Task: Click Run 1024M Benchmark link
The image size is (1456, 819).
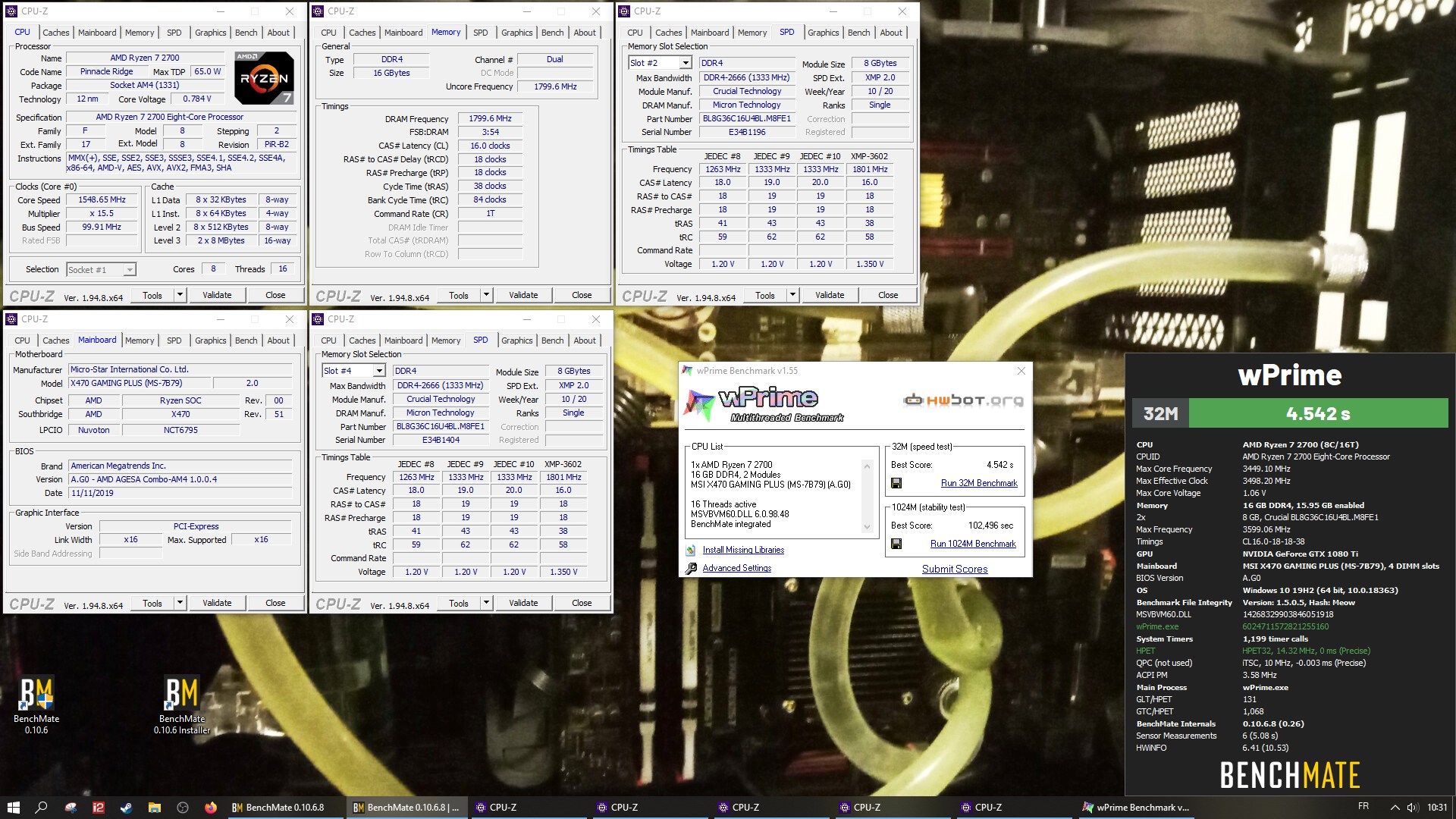Action: pos(973,544)
